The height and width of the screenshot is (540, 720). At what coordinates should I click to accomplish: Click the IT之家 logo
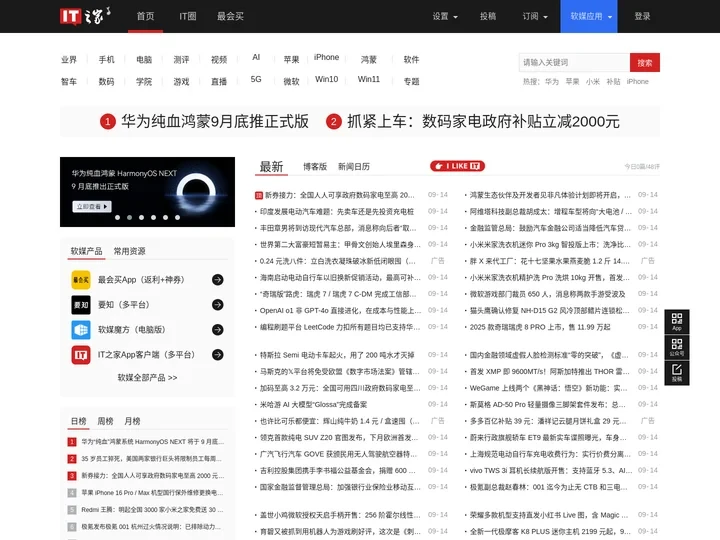coord(85,16)
